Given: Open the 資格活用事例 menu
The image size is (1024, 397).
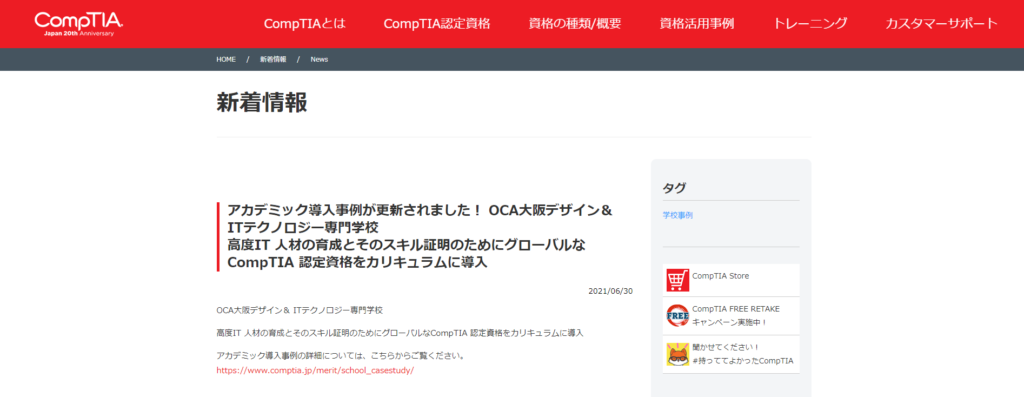Looking at the screenshot, I should click(697, 24).
